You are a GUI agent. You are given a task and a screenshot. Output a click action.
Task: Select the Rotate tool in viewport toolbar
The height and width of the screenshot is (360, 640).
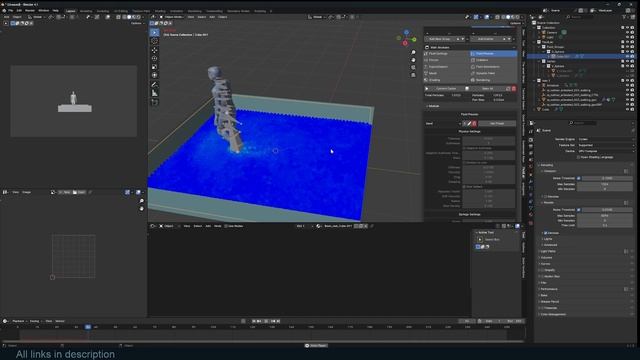coord(154,58)
